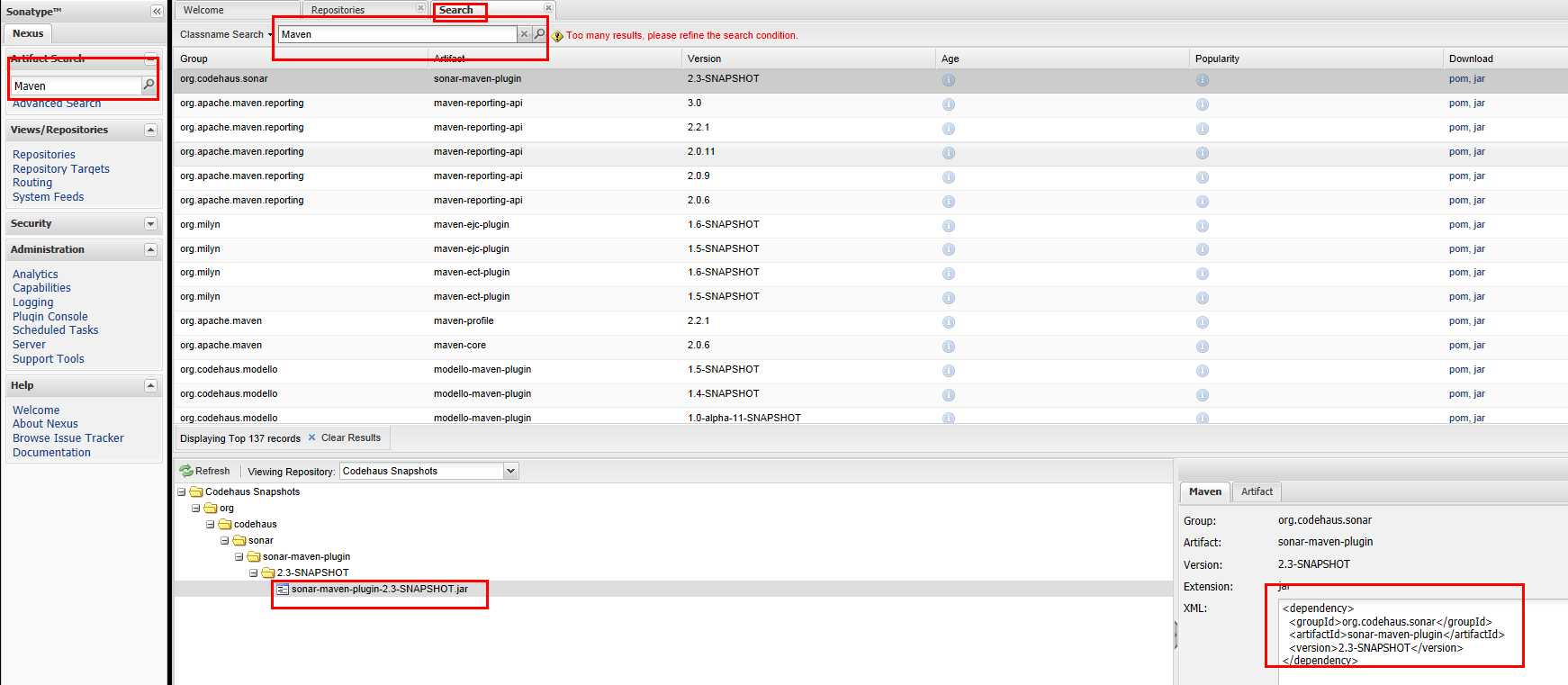
Task: Collapse the codehaus tree node
Action: tap(211, 525)
